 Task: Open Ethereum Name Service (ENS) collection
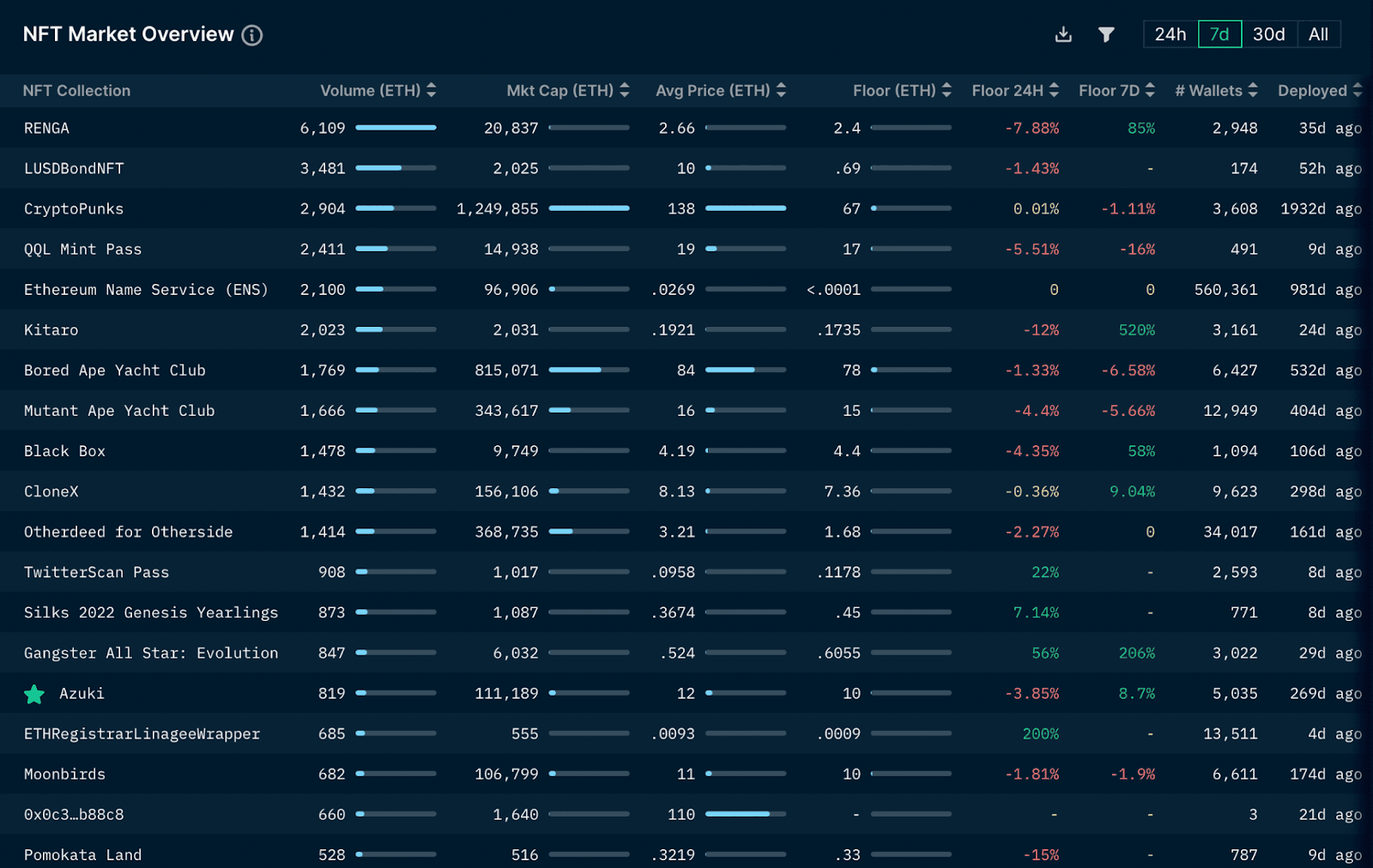pos(146,289)
